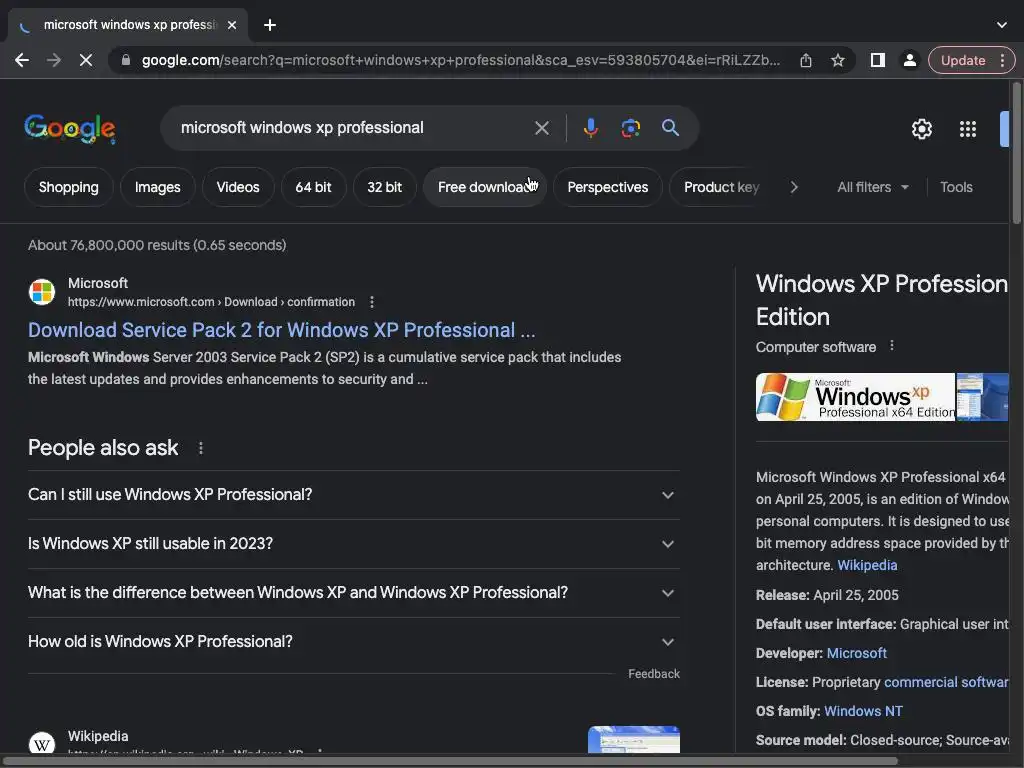Screen dimensions: 1024x768
Task: Clear the search box text
Action: point(541,128)
